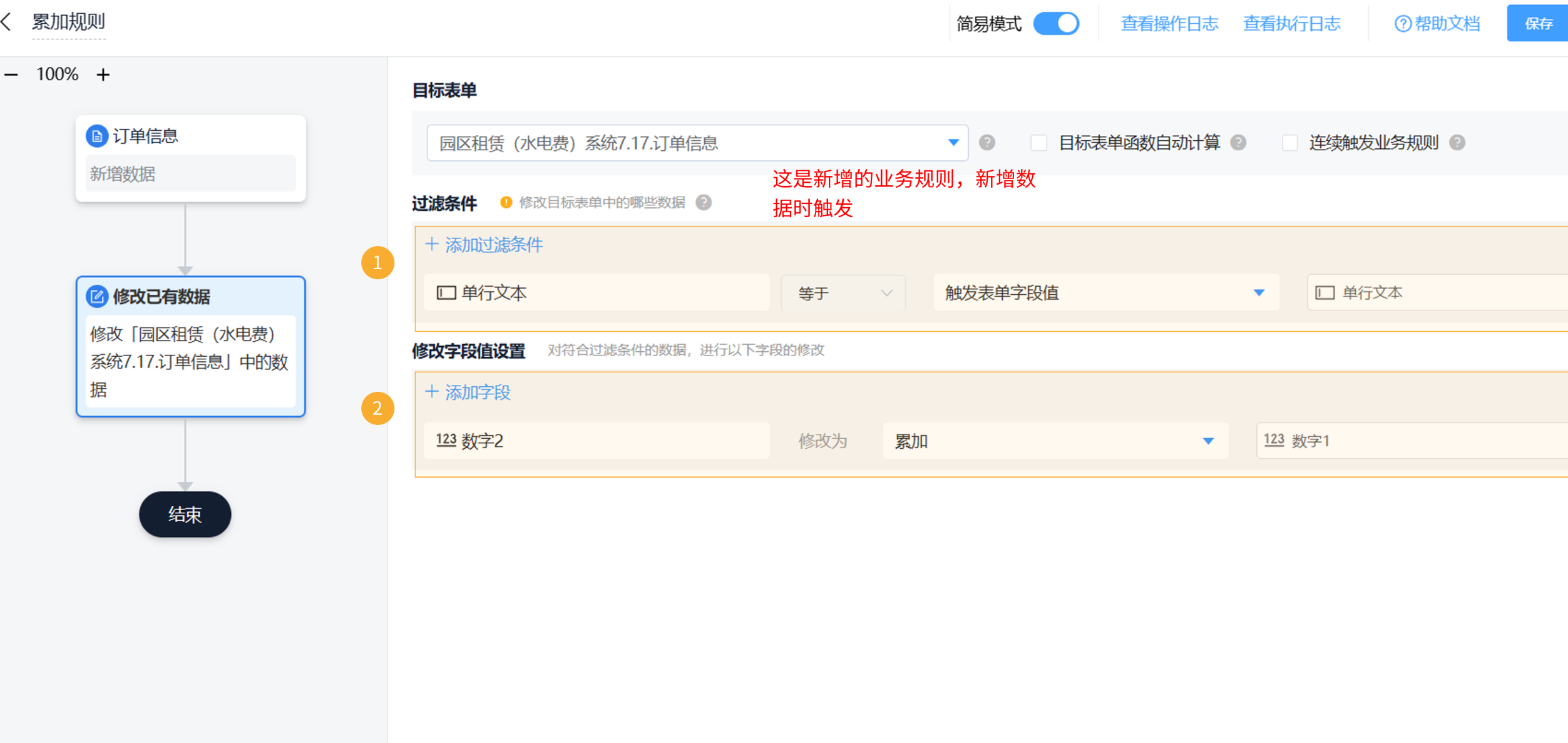
Task: Toggle 简易模式 switch off
Action: [1056, 24]
